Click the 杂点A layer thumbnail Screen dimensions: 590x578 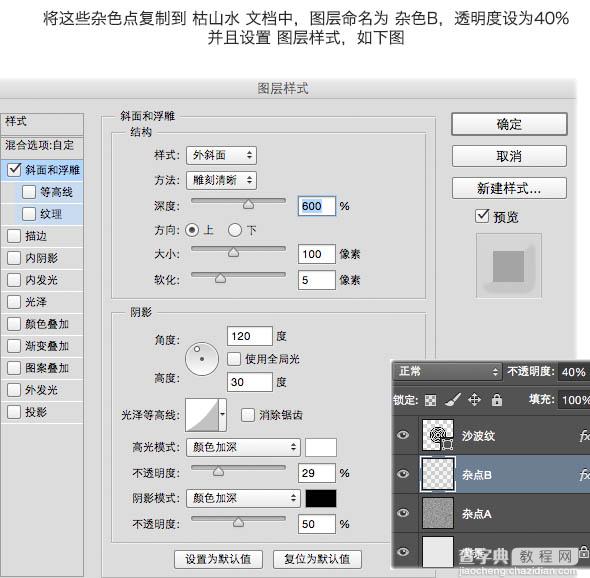click(438, 513)
